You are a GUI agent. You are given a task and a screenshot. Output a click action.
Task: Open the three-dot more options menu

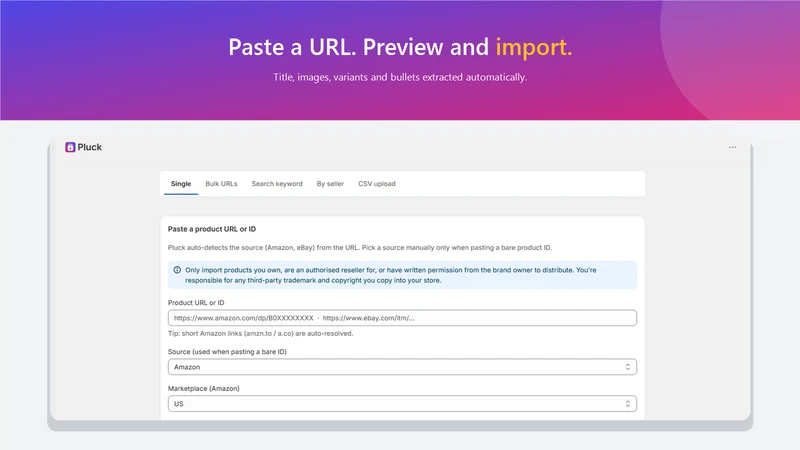click(x=732, y=147)
